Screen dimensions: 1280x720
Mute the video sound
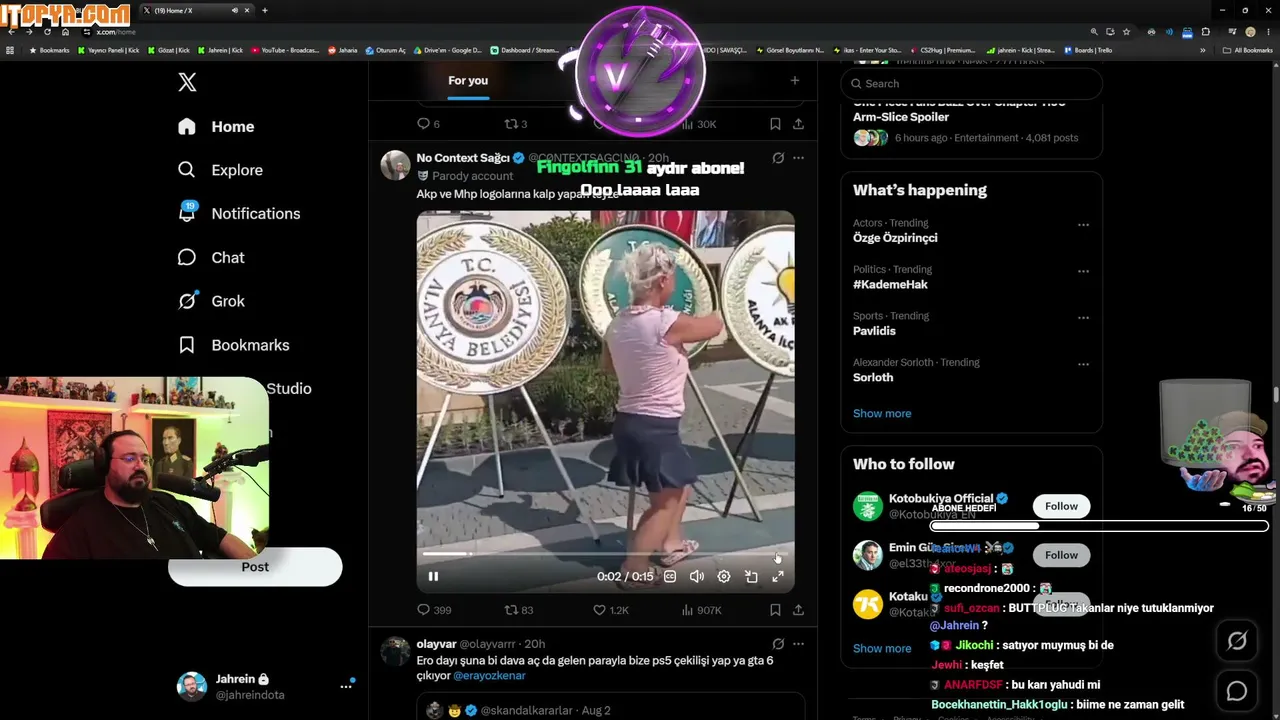point(697,576)
